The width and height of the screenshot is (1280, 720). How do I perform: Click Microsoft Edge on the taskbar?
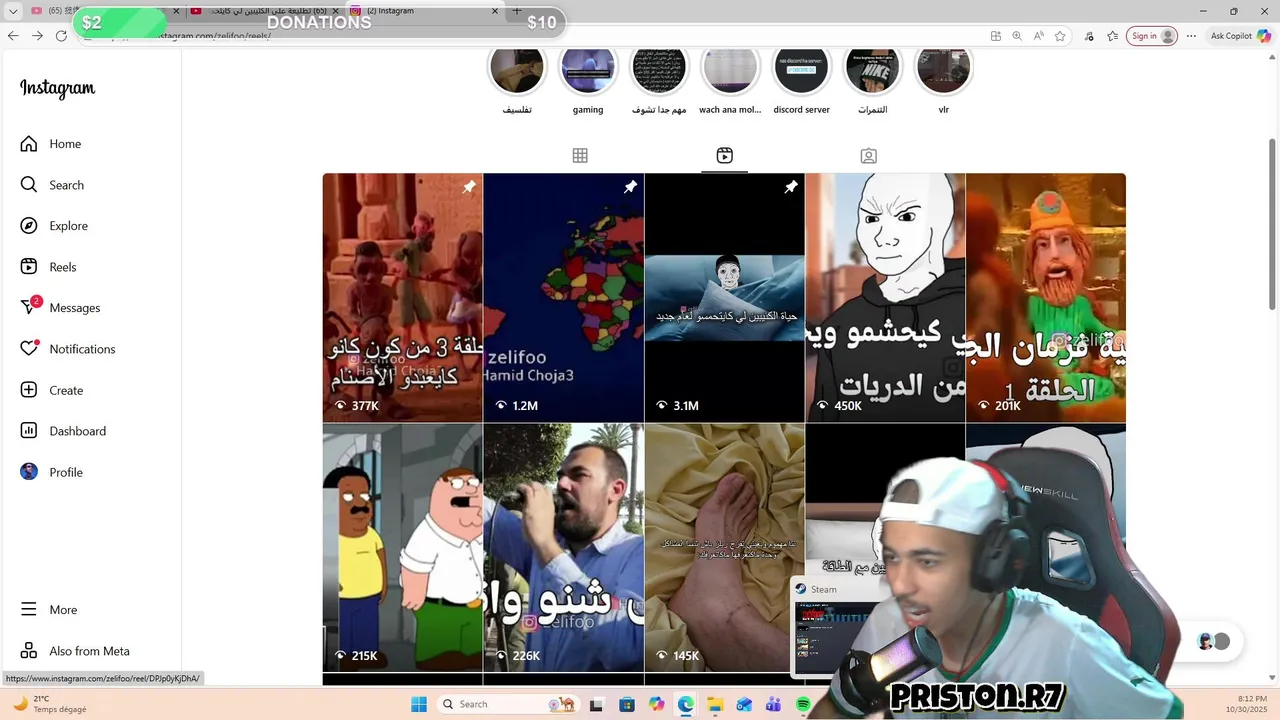685,704
